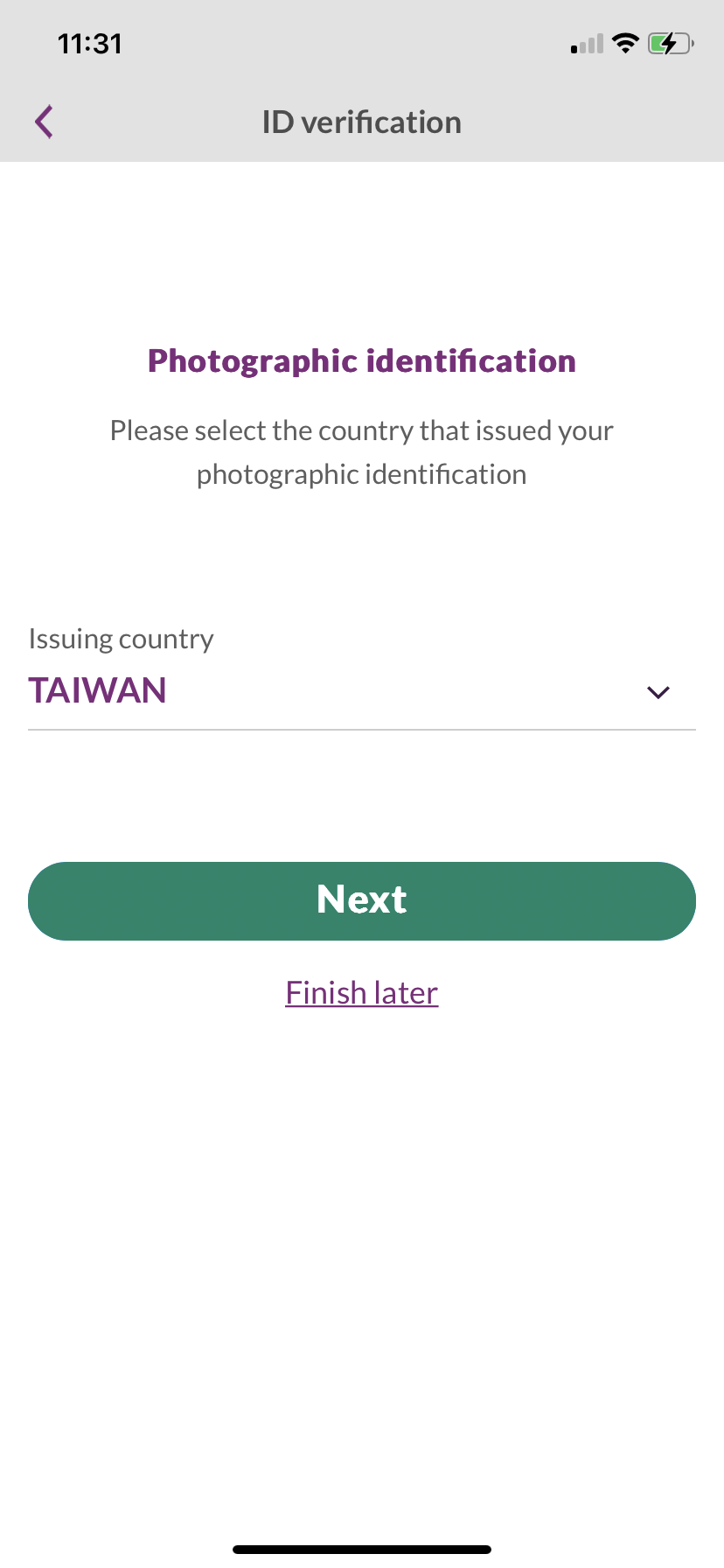
Task: Tap the home indicator bar
Action: 361,1549
